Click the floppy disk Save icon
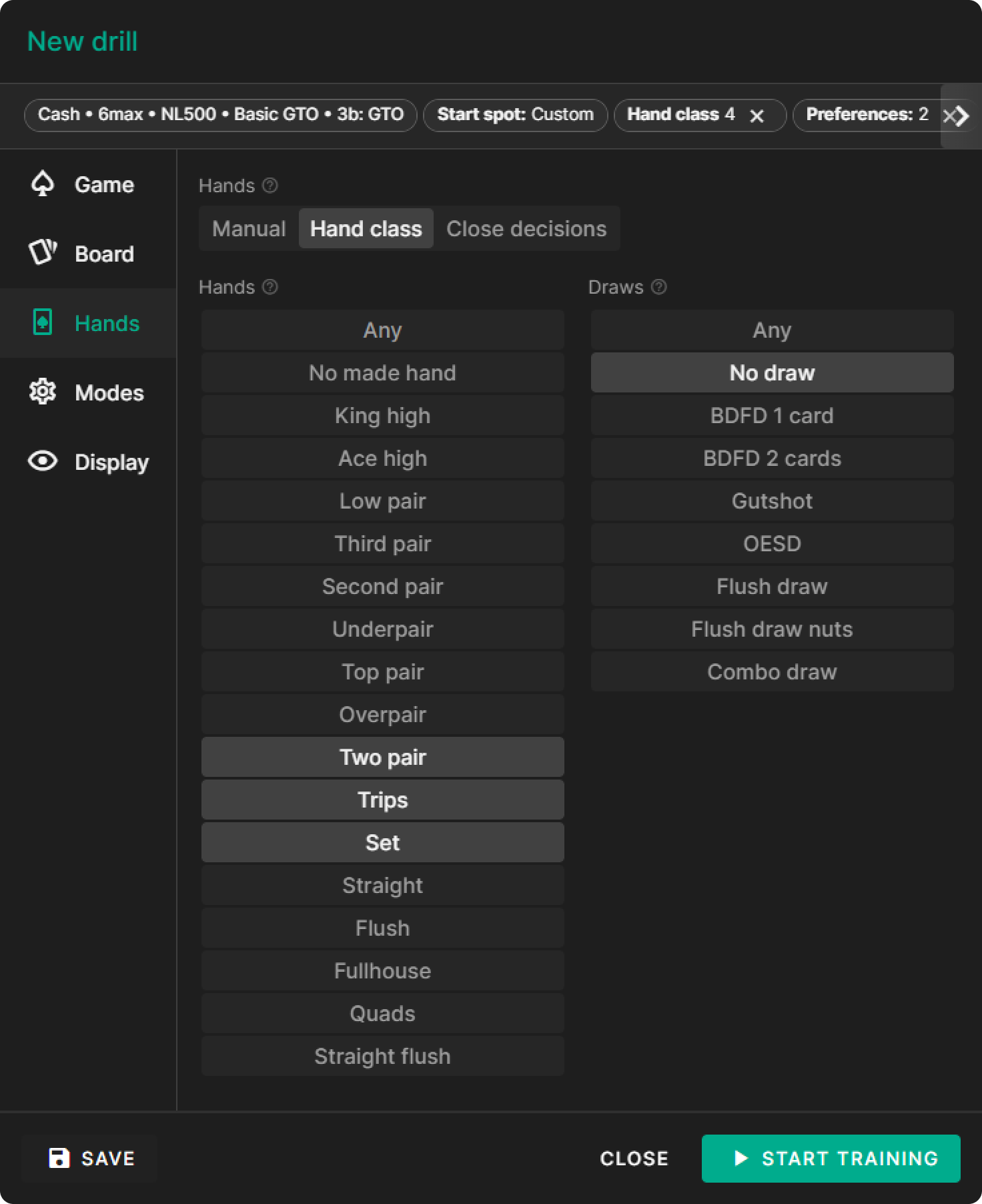The width and height of the screenshot is (982, 1204). [x=59, y=1158]
